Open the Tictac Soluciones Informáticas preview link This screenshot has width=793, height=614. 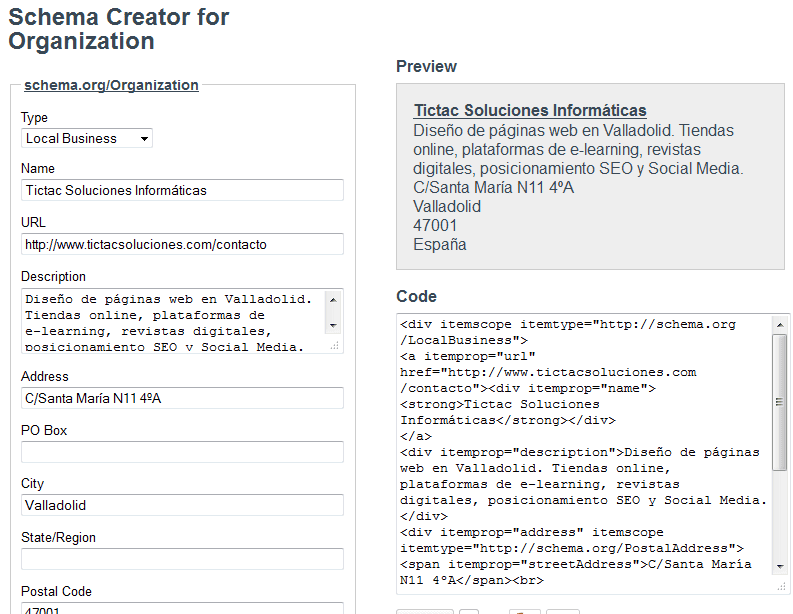click(530, 110)
